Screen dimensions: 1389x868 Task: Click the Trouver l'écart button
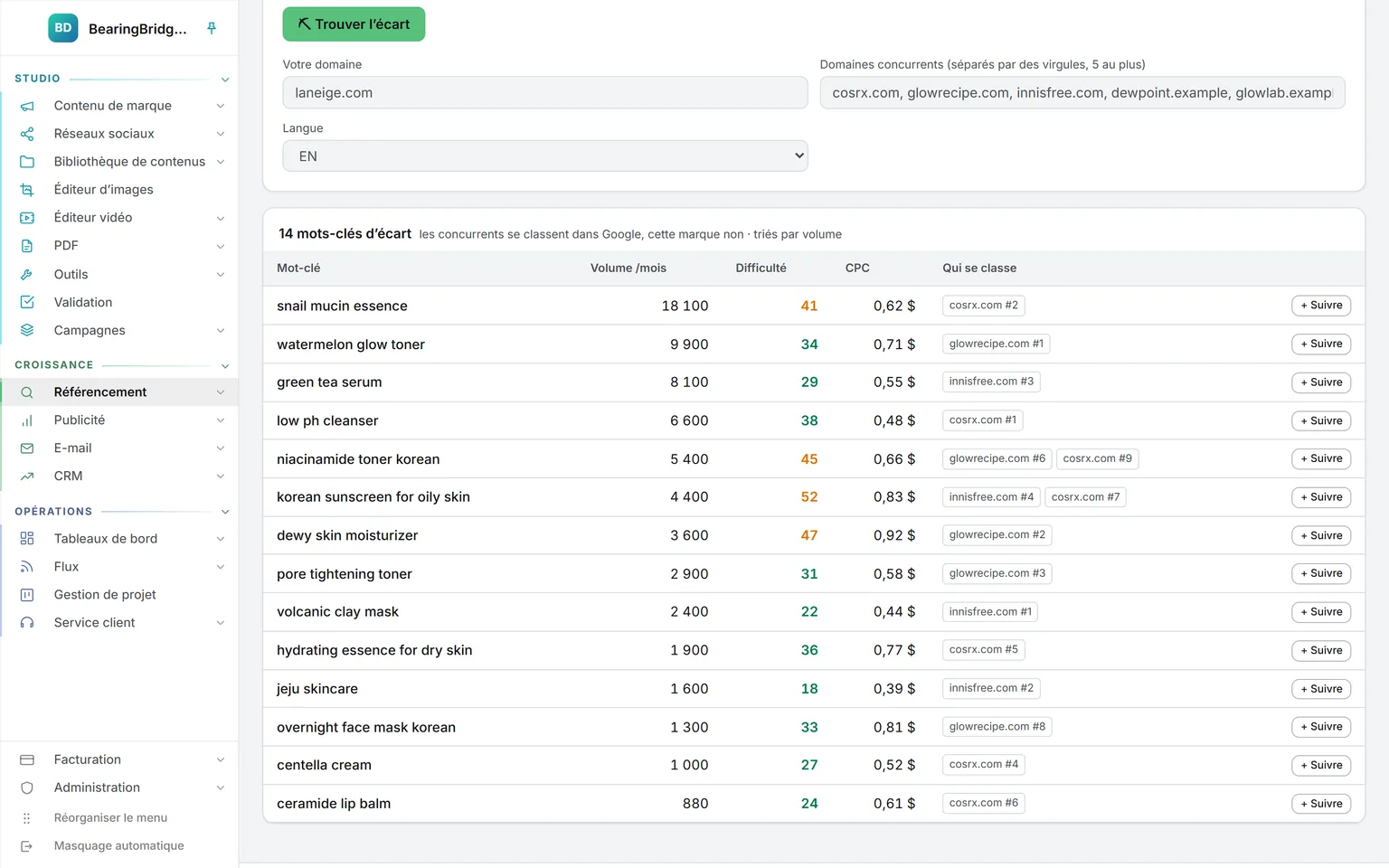pos(354,24)
